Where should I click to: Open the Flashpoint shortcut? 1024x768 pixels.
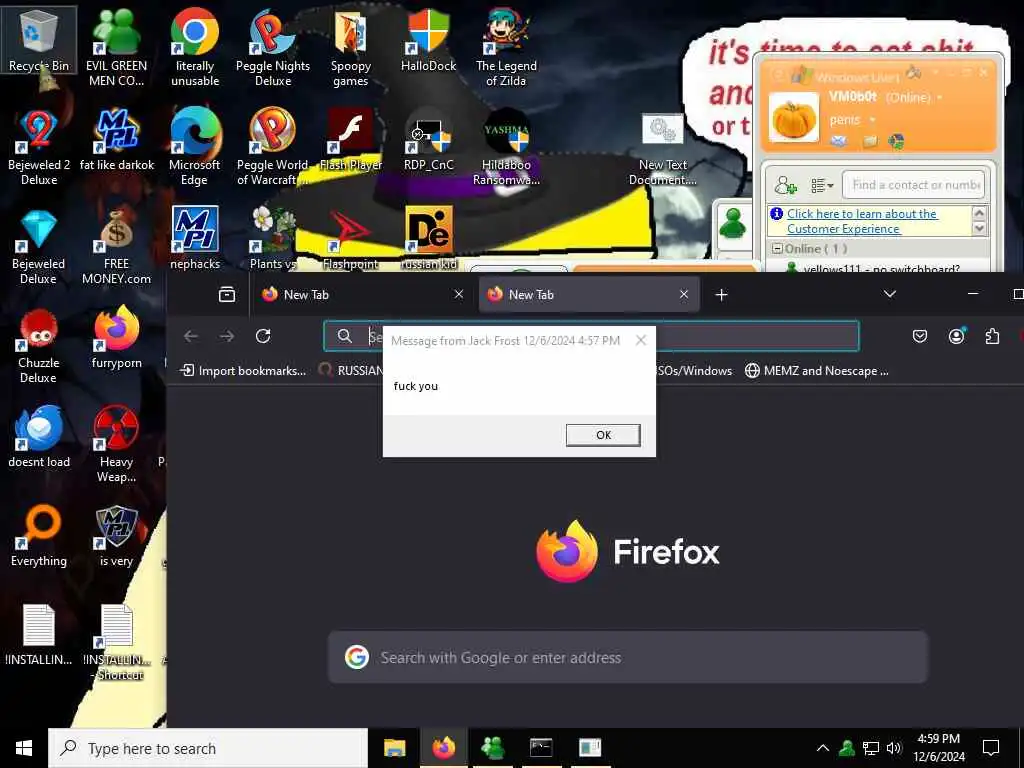(351, 239)
